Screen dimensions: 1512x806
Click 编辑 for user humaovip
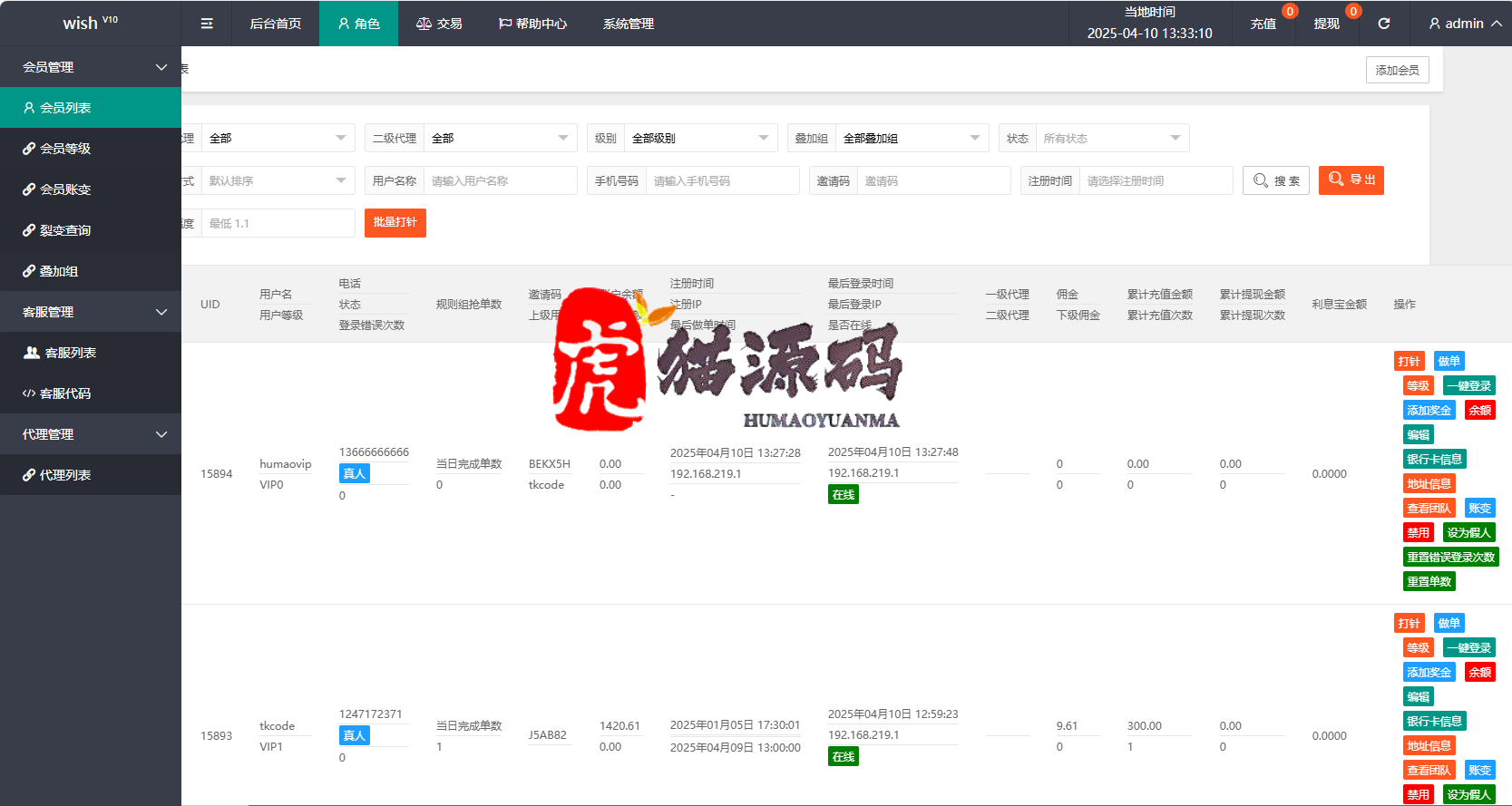point(1419,434)
